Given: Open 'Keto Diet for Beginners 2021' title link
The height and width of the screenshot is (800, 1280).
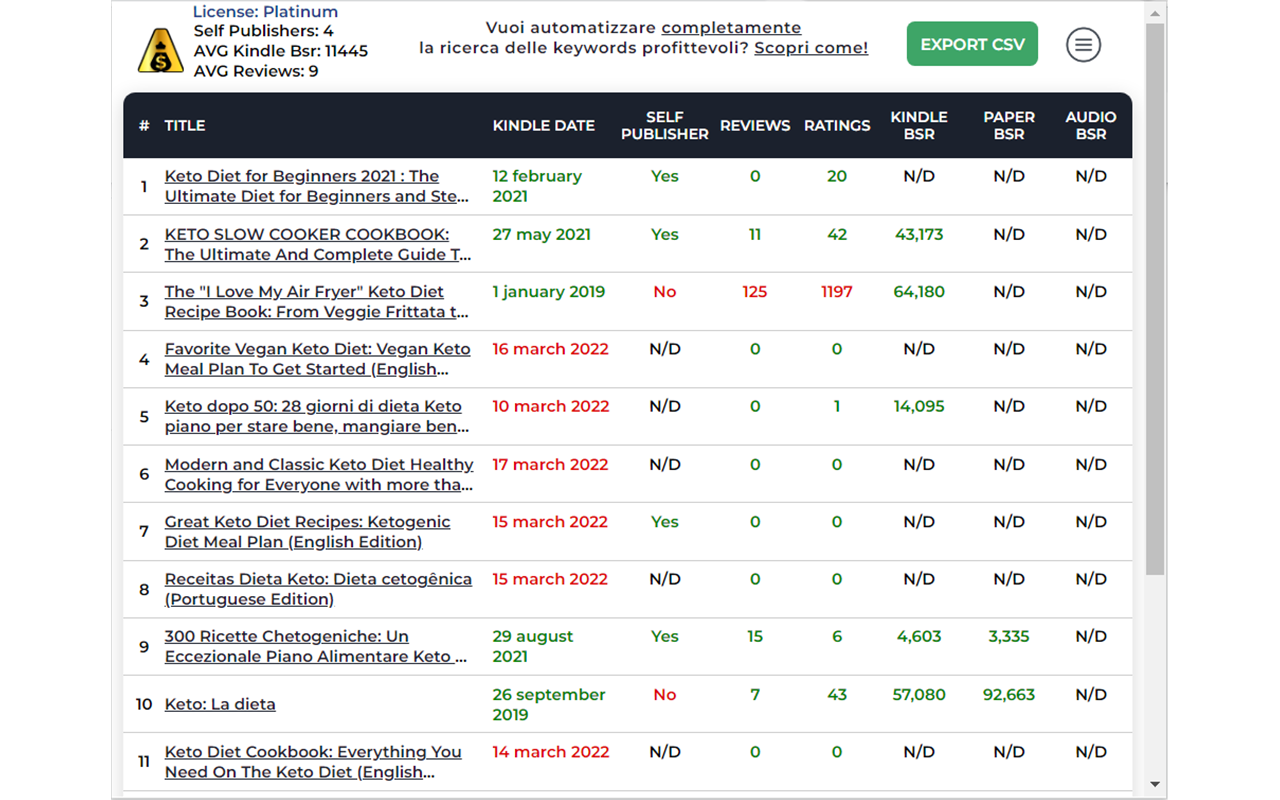Looking at the screenshot, I should click(317, 186).
